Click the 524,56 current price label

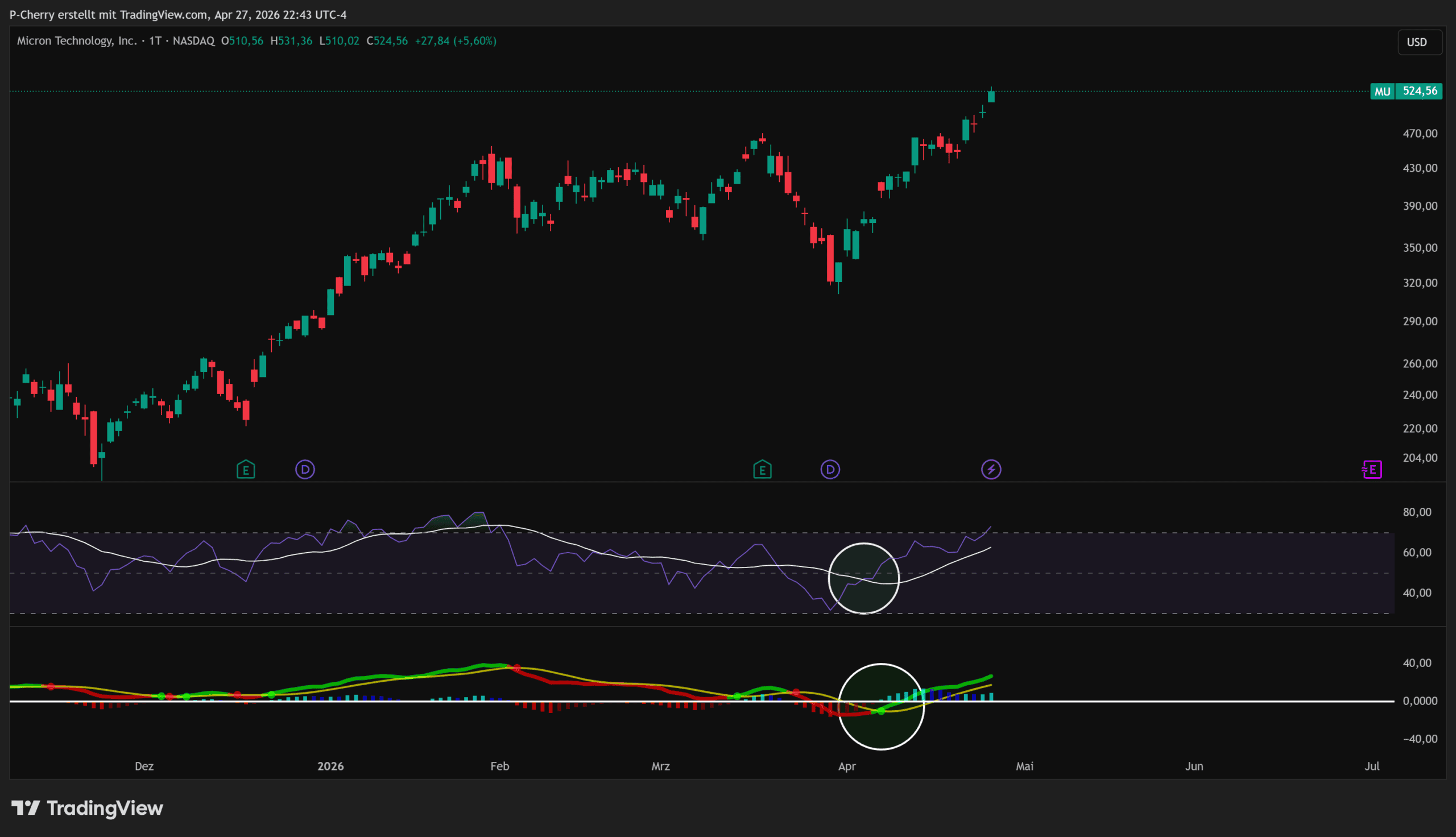(1419, 92)
